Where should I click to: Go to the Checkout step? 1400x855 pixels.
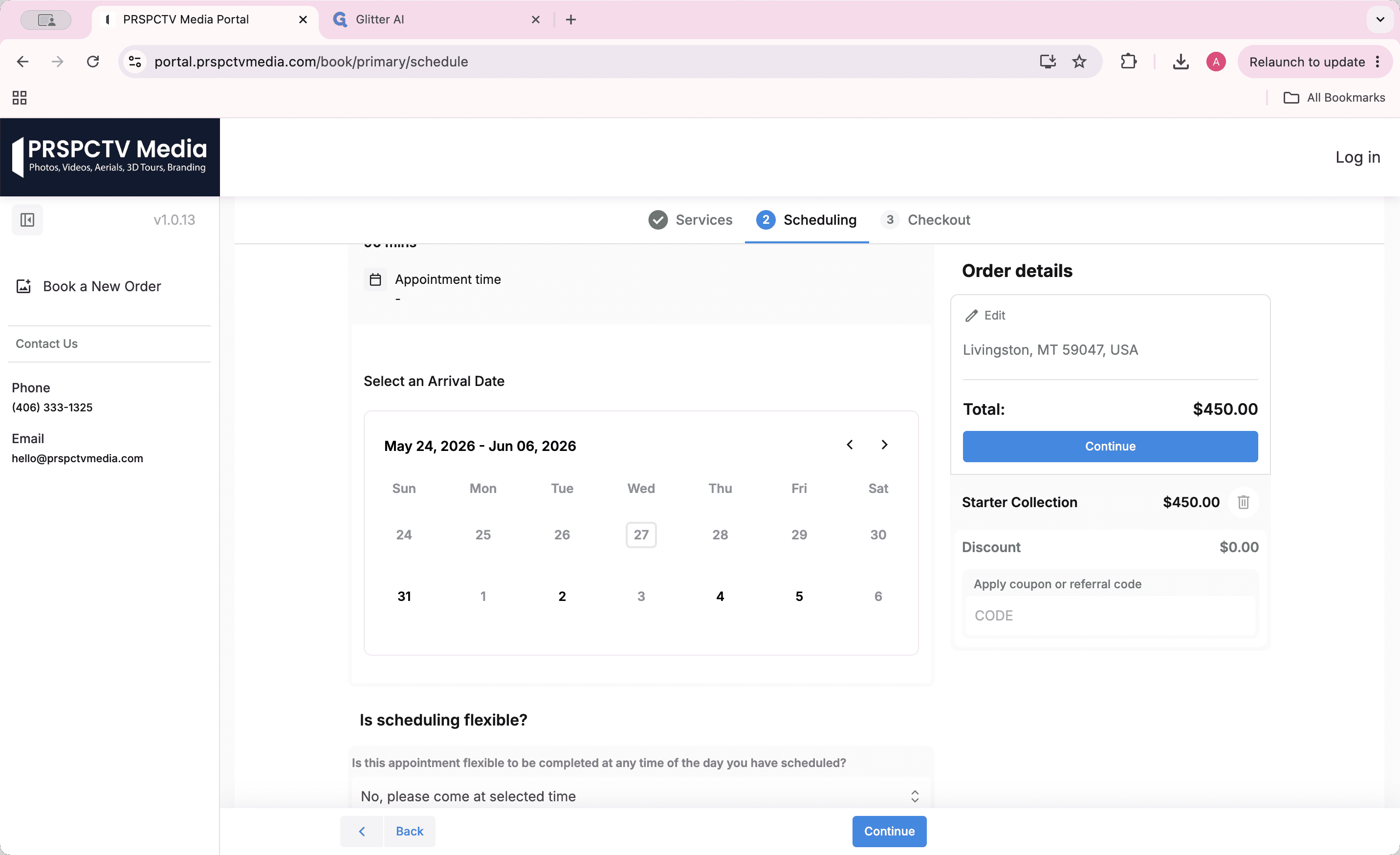[x=925, y=220]
